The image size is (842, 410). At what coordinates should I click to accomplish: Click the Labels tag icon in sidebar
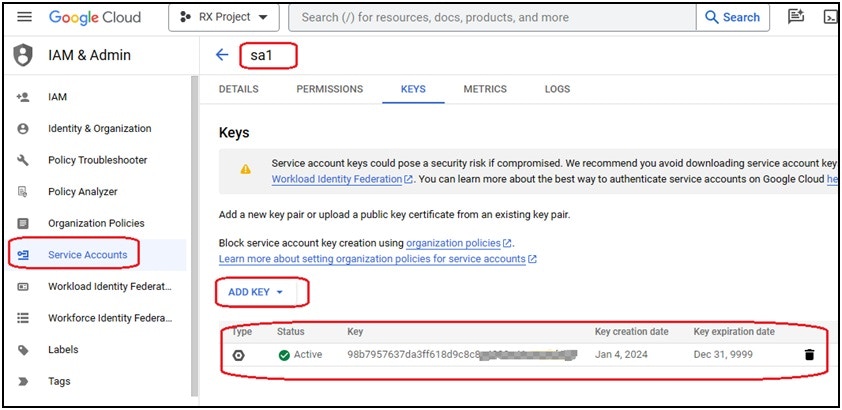[23, 350]
